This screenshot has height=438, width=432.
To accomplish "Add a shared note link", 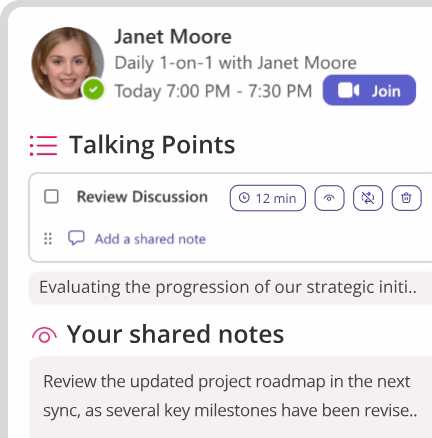I will [x=150, y=239].
